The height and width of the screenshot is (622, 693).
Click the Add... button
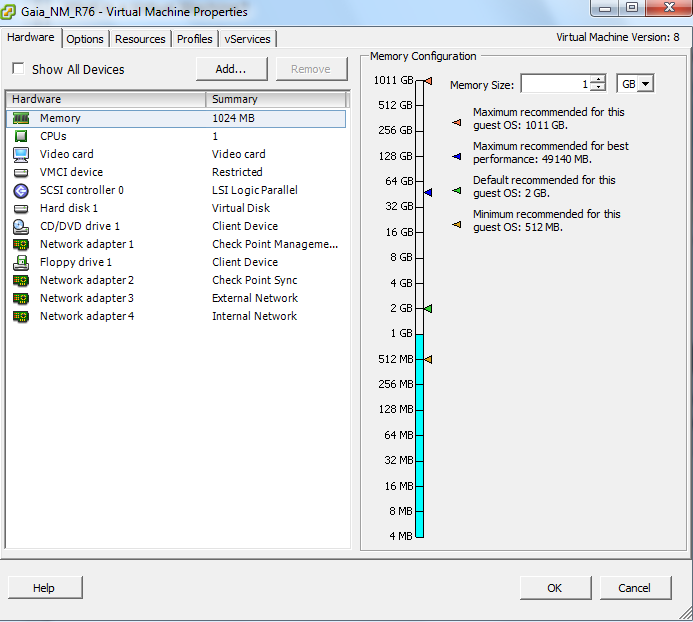pyautogui.click(x=231, y=69)
